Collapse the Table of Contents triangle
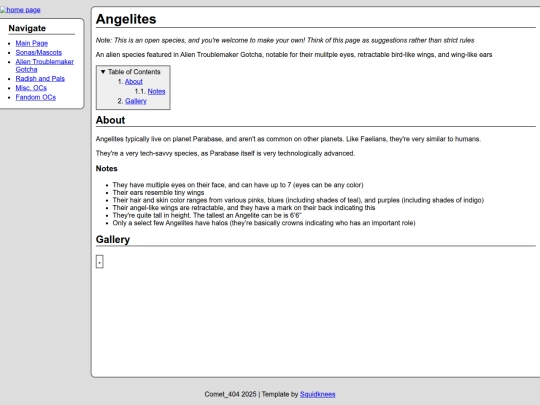Image resolution: width=540 pixels, height=405 pixels. [x=103, y=72]
